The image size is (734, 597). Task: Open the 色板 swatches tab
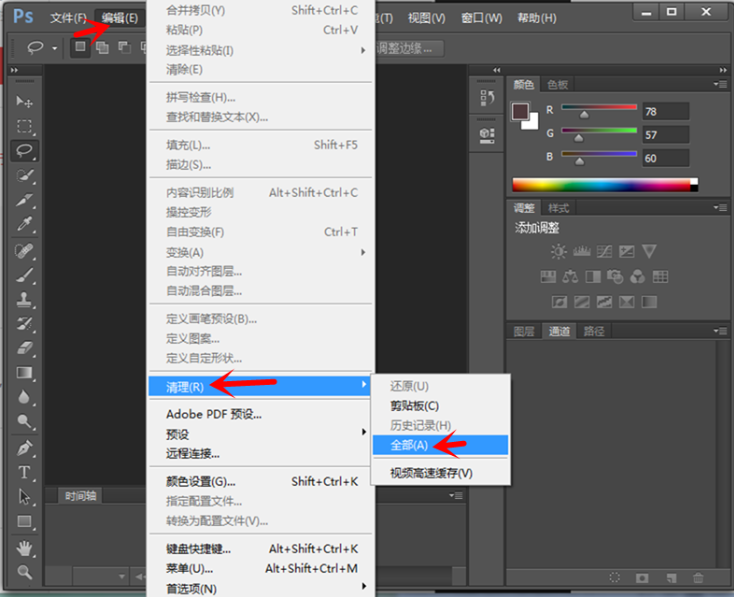pos(556,85)
